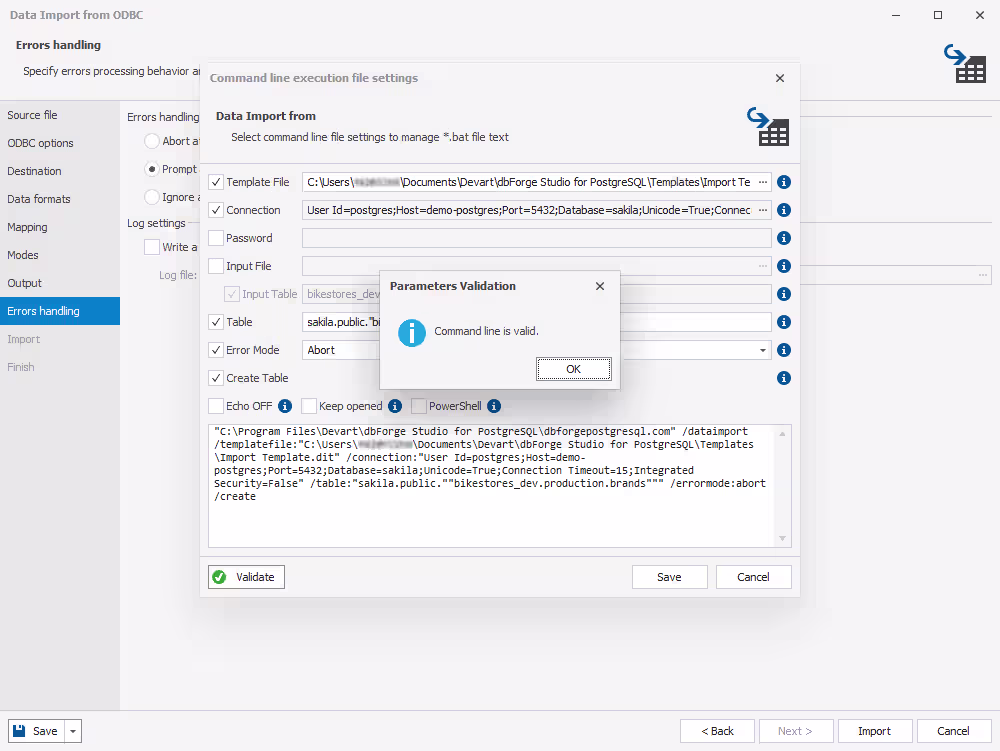Uncheck the Create Table checkbox

pos(216,378)
